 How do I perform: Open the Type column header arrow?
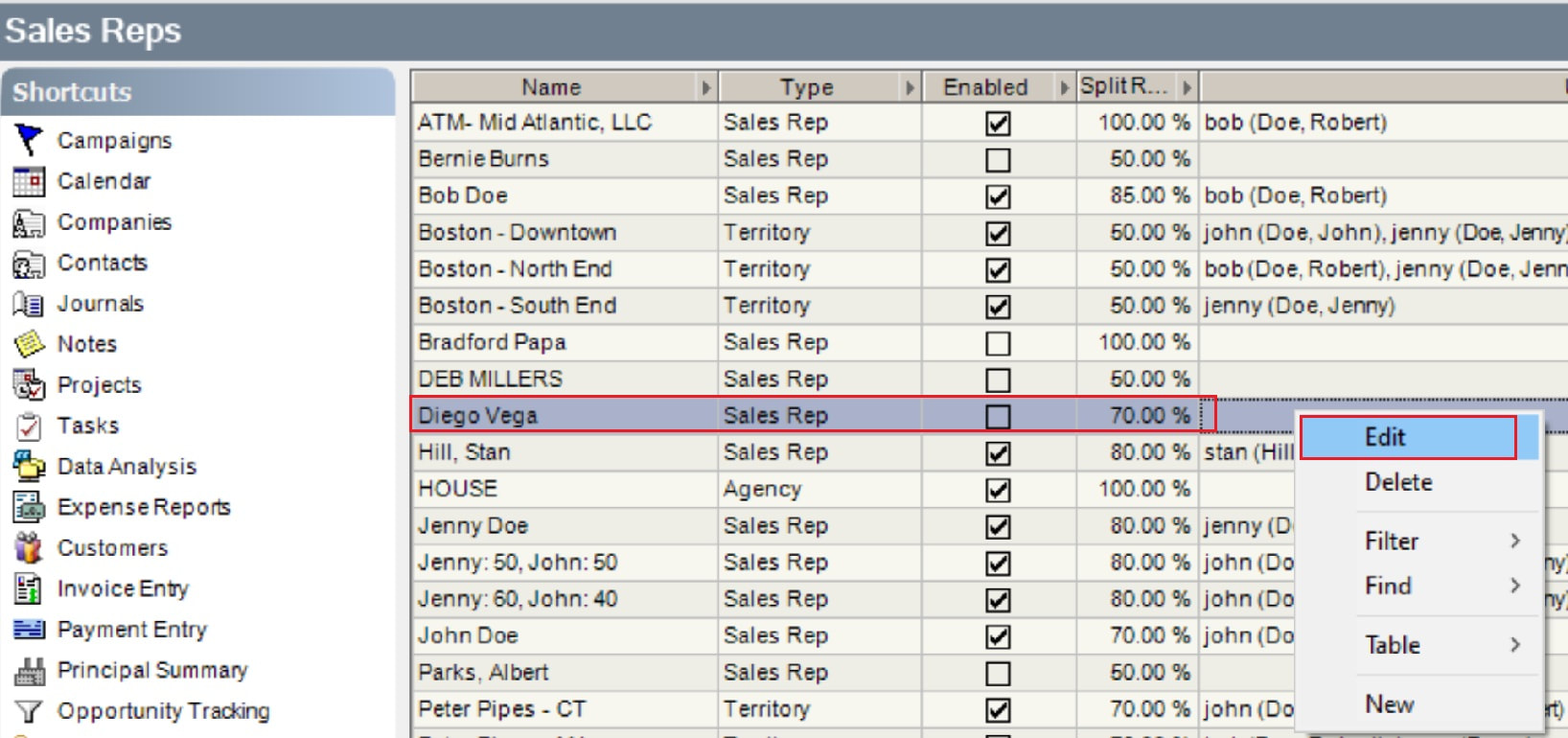click(x=910, y=88)
